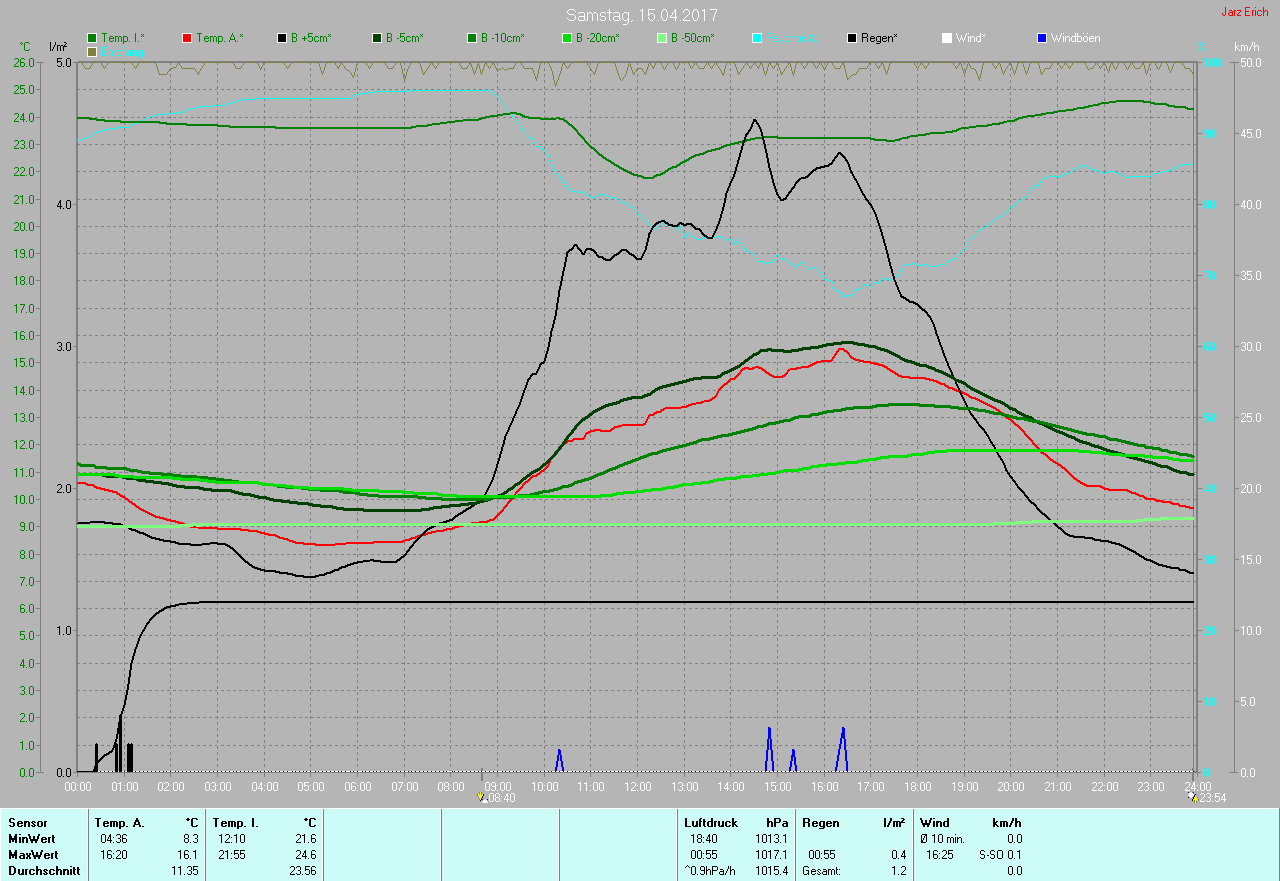
Task: Toggle the B -50cm* legend swatch
Action: (x=662, y=38)
